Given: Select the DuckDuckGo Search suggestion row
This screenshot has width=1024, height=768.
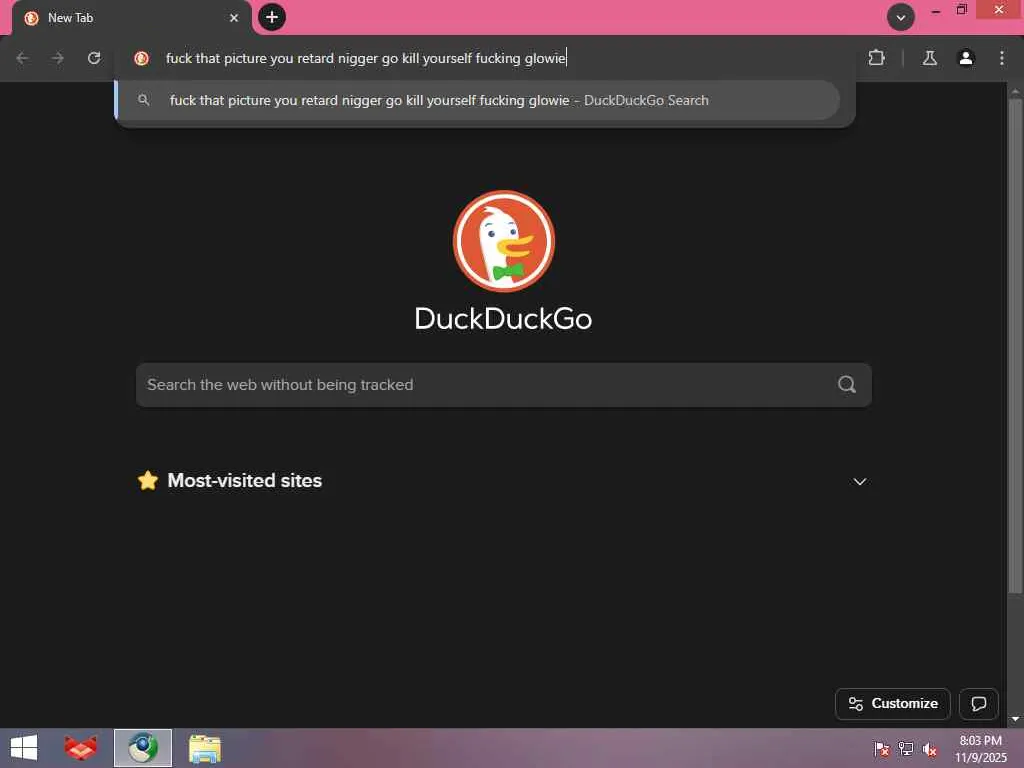Looking at the screenshot, I should 478,101.
